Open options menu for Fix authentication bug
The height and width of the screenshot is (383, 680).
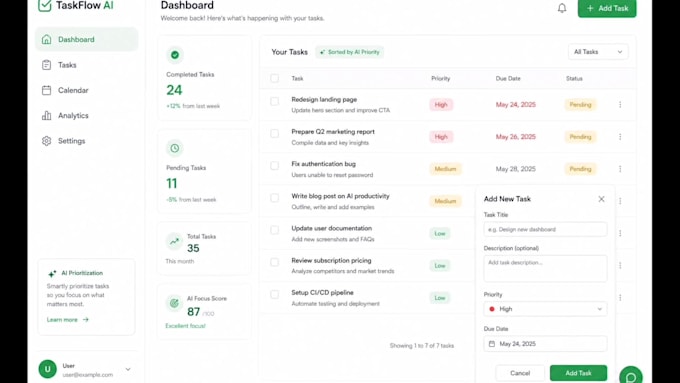click(620, 169)
